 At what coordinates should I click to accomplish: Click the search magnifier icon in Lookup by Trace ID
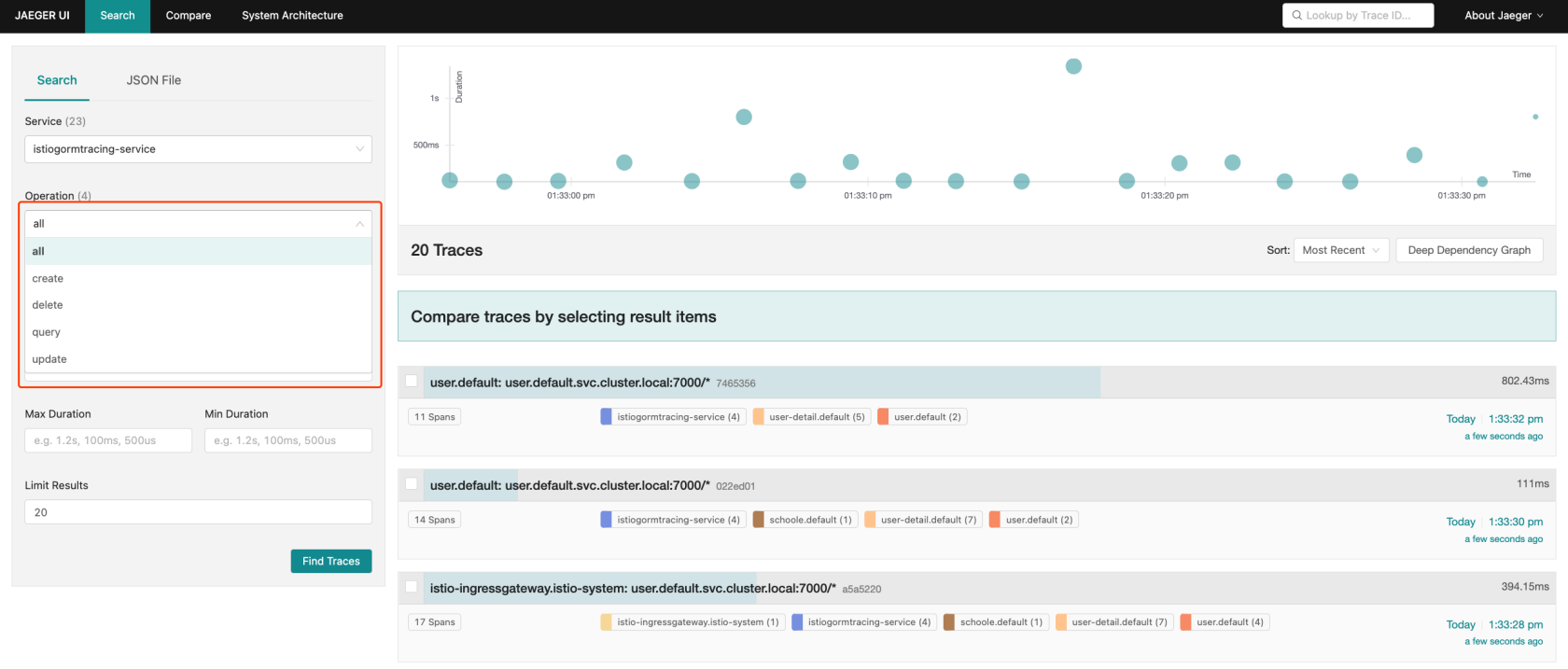1296,16
